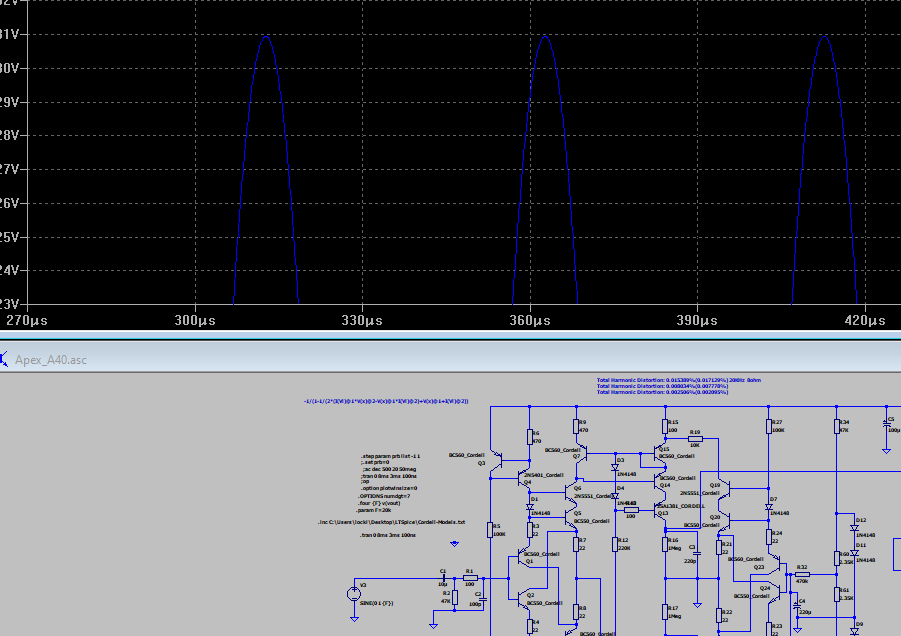Select diode D1 1N4148
Image resolution: width=901 pixels, height=636 pixels.
pos(530,507)
